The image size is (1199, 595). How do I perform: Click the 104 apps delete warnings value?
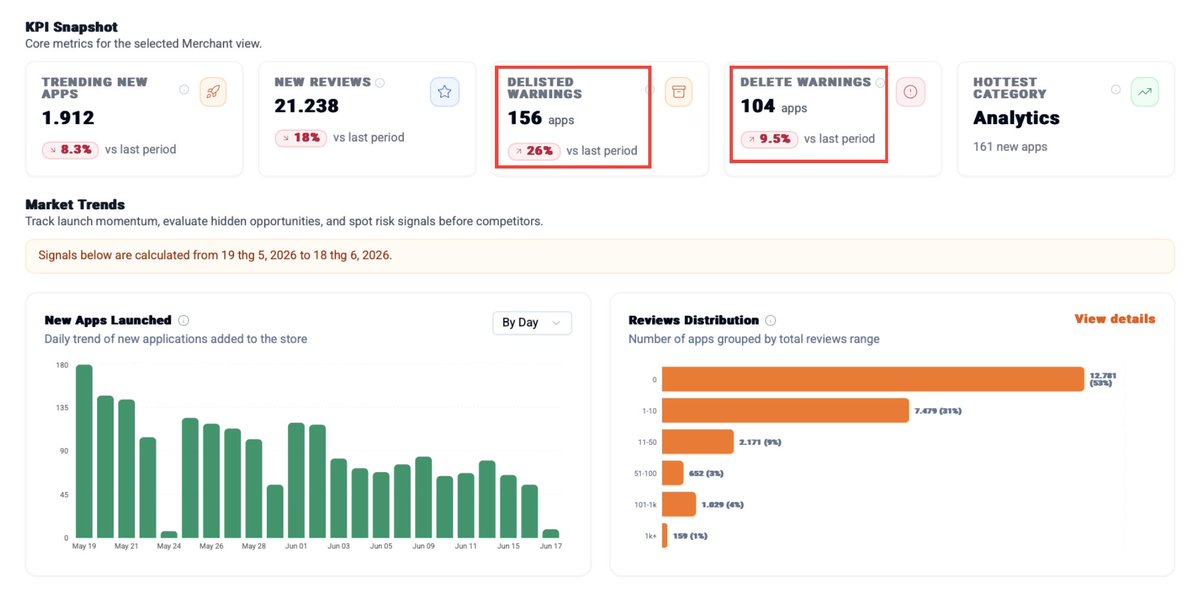click(x=774, y=106)
